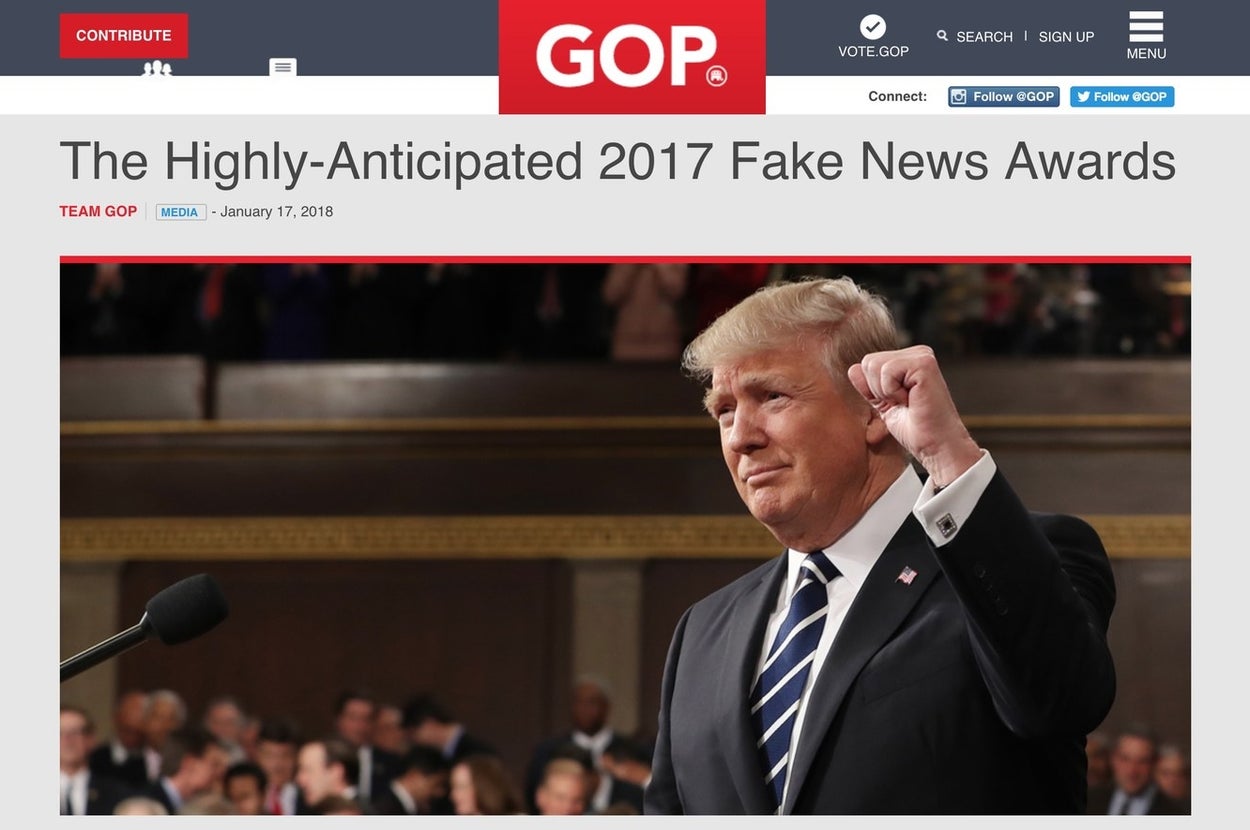
Task: Select the MEDIA category tag
Action: (x=180, y=212)
